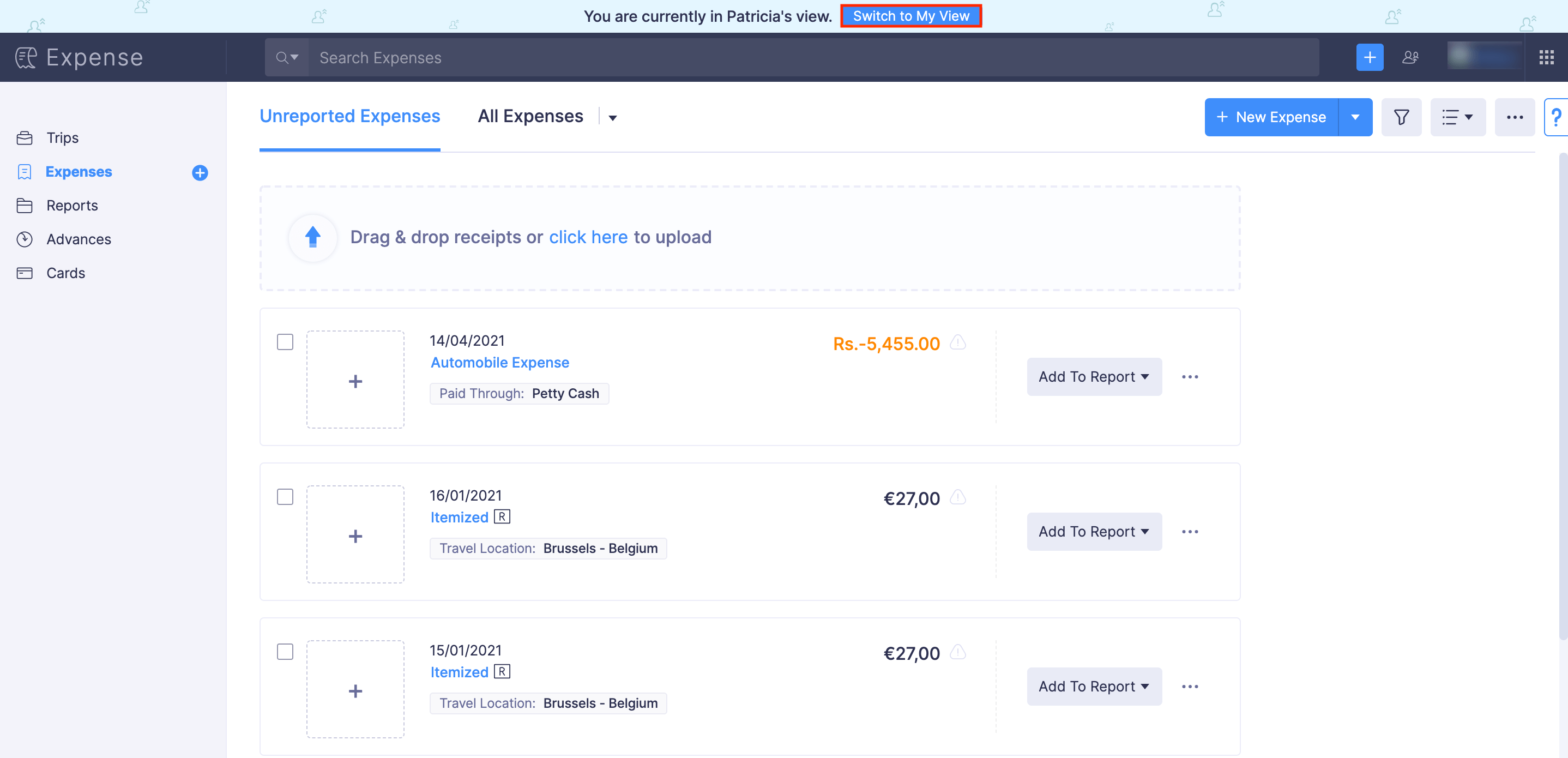Click the 'click here' upload link
The image size is (1568, 758).
[x=588, y=237]
